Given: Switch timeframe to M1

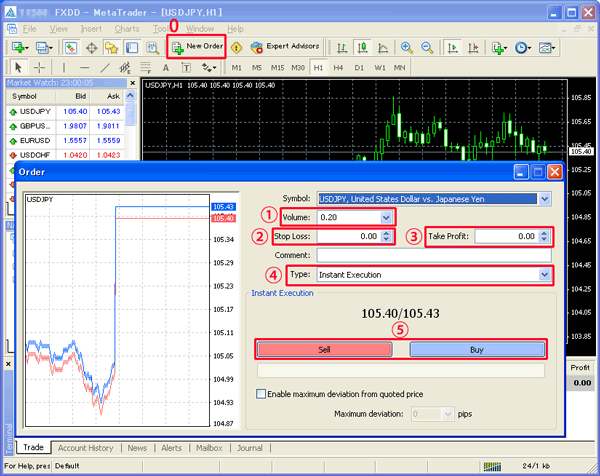Looking at the screenshot, I should (x=236, y=68).
